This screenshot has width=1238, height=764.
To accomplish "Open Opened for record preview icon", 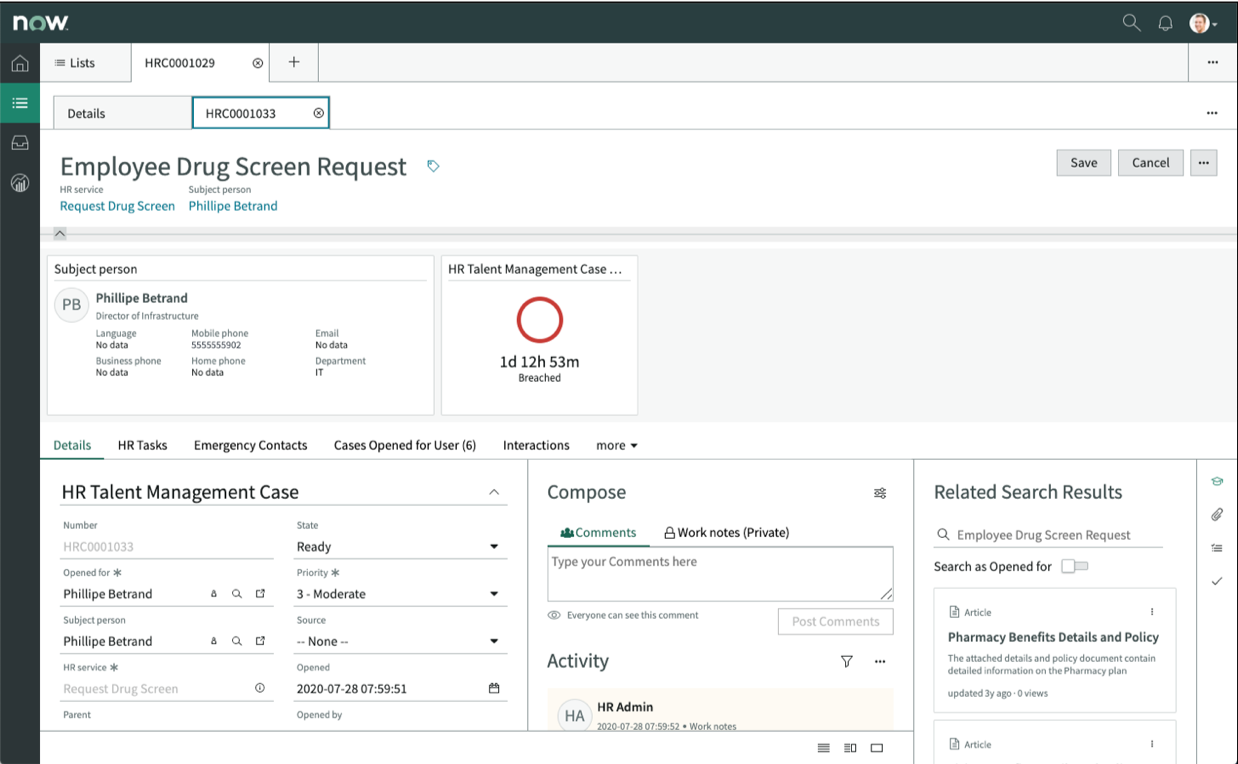I will (x=260, y=594).
